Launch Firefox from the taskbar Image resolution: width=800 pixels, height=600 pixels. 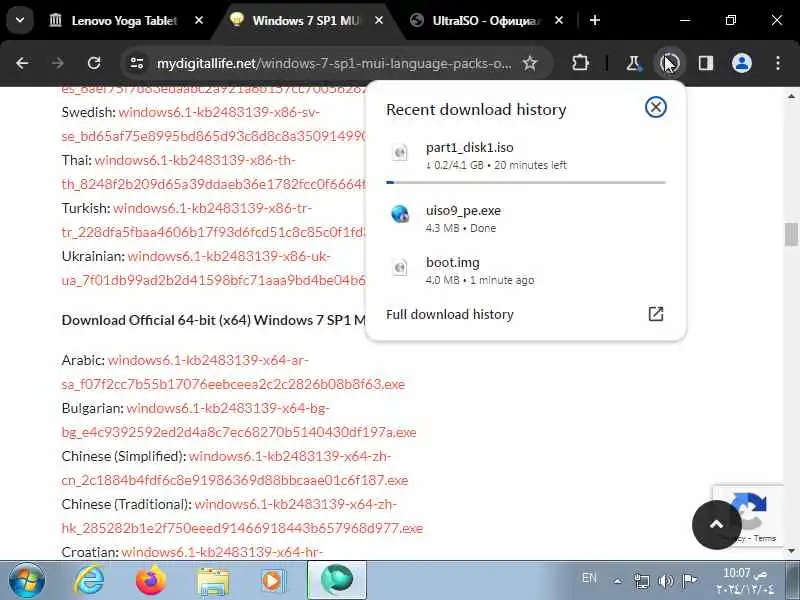click(x=151, y=581)
